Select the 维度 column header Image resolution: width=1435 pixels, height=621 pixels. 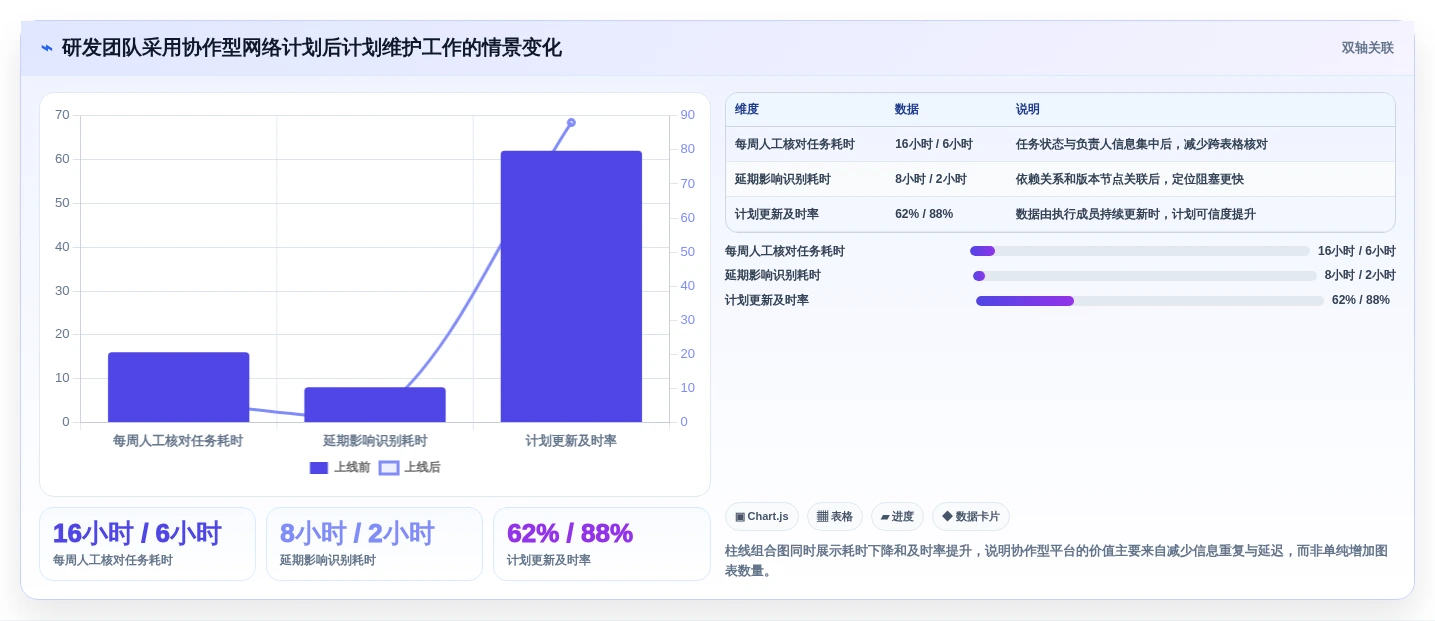click(x=747, y=109)
